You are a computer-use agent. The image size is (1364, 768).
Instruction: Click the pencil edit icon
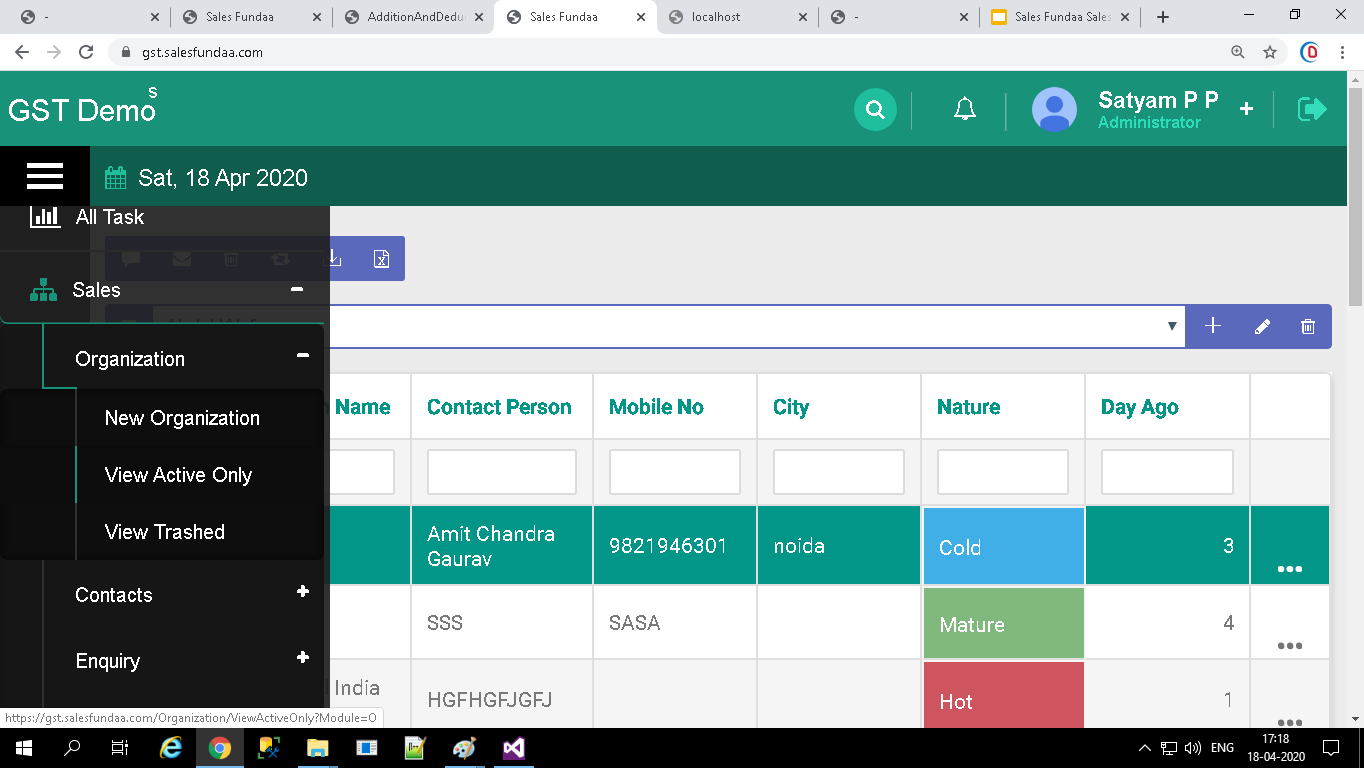pos(1262,326)
